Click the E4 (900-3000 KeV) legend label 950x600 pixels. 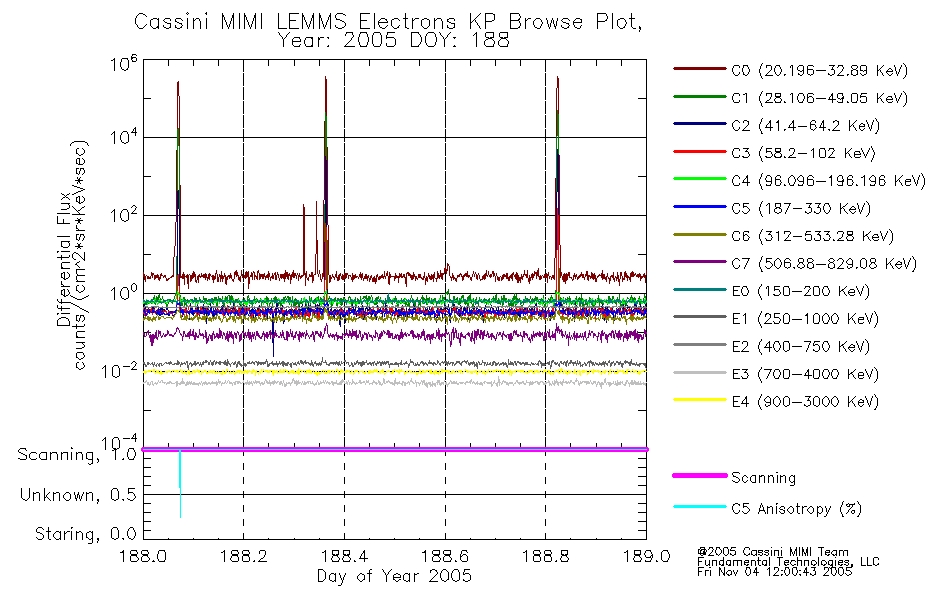805,402
